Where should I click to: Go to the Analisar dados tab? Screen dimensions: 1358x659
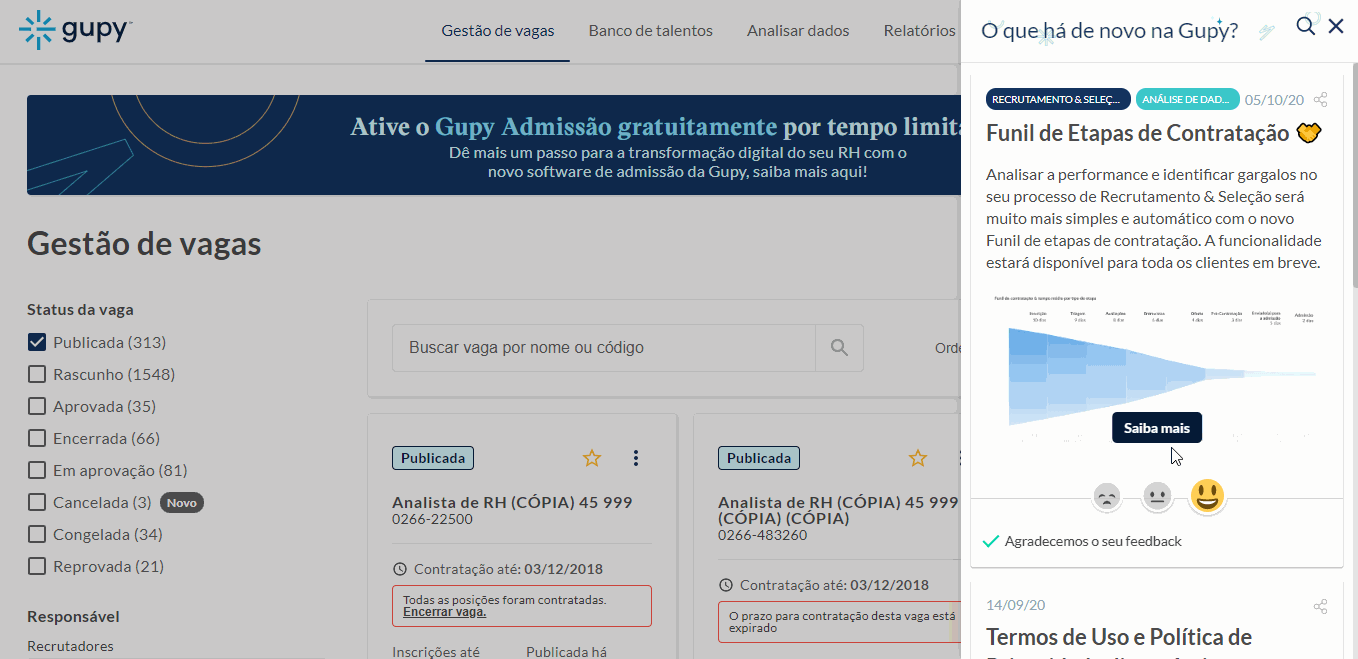797,31
